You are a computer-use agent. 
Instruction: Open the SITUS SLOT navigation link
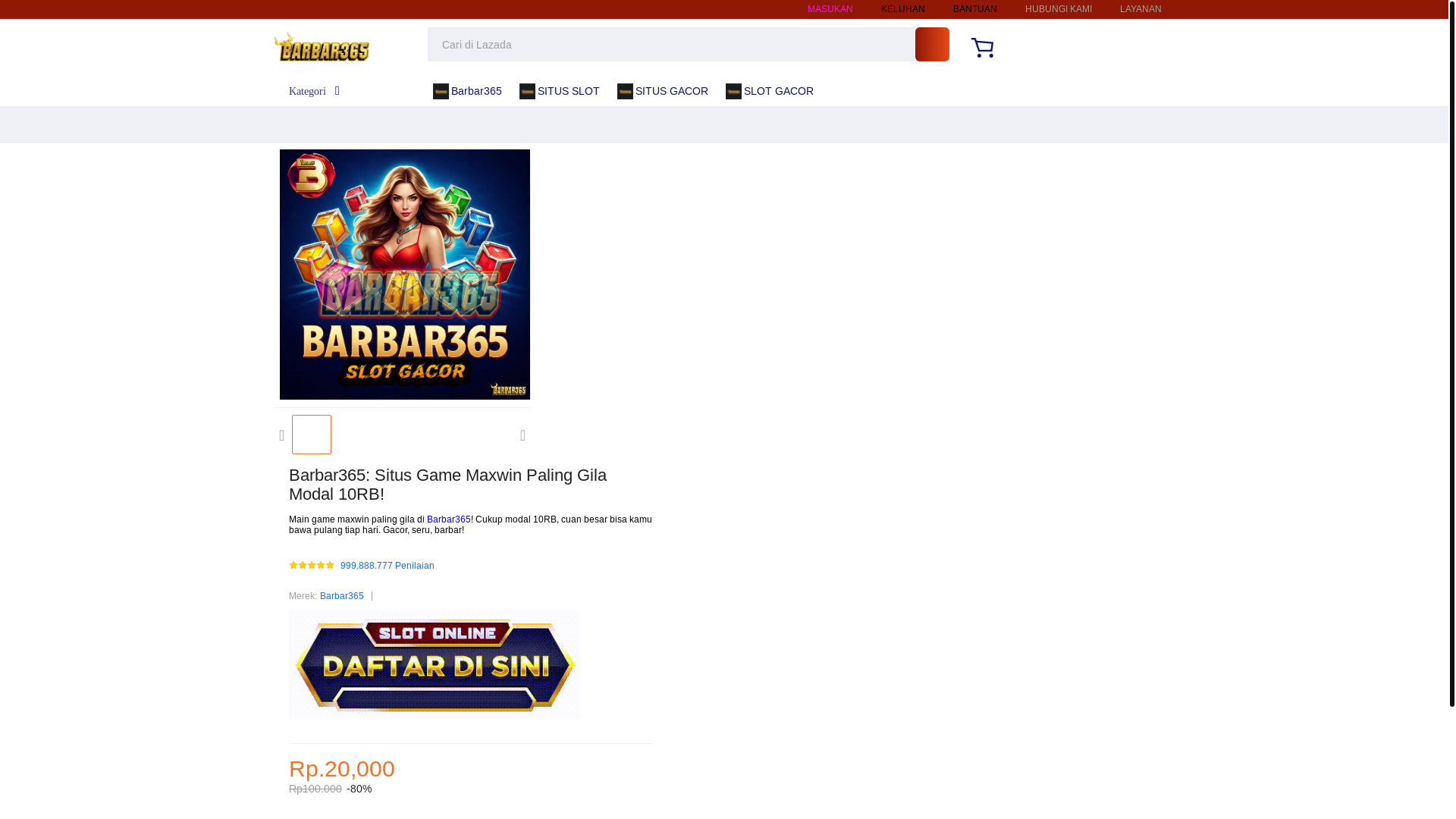pos(559,91)
